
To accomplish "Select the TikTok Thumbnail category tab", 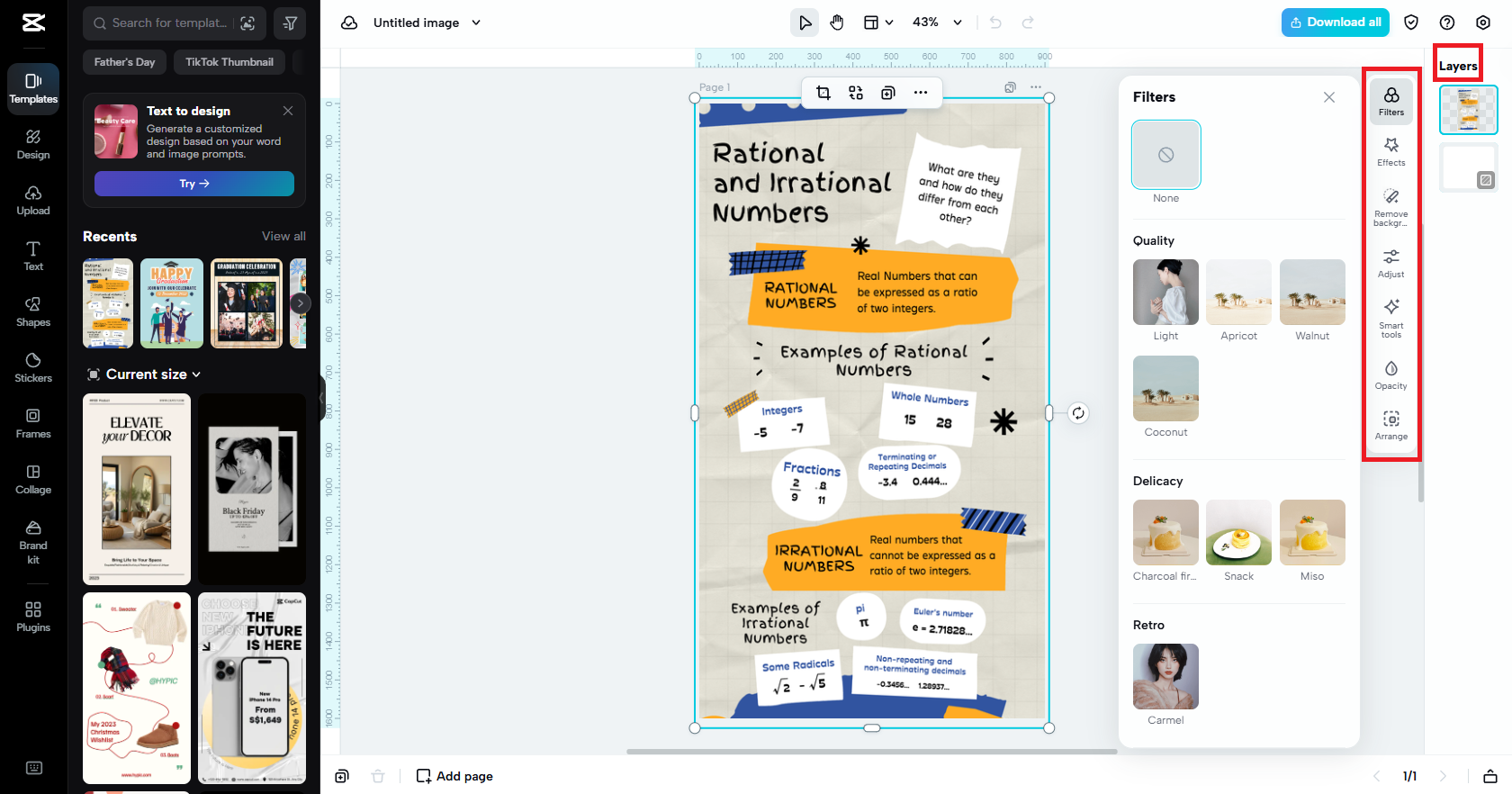I will 229,62.
